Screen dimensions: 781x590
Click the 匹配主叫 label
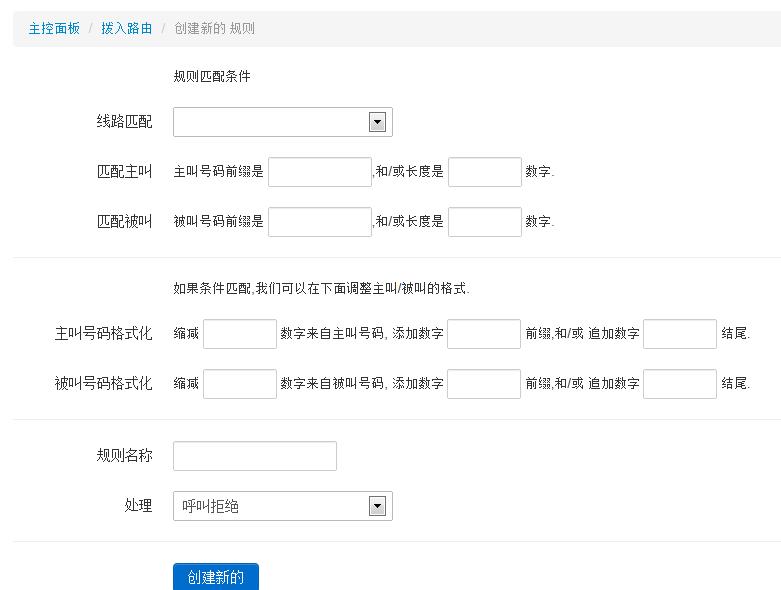click(124, 171)
